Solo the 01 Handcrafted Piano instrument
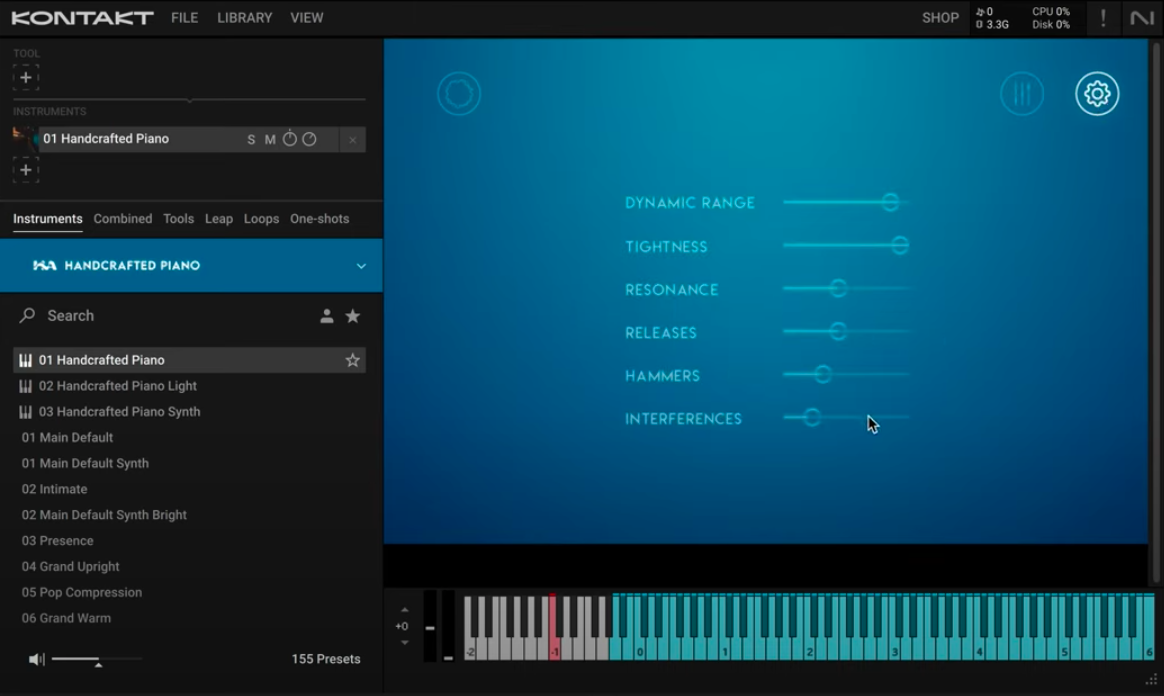Screen dimensions: 1164x696 coord(251,139)
